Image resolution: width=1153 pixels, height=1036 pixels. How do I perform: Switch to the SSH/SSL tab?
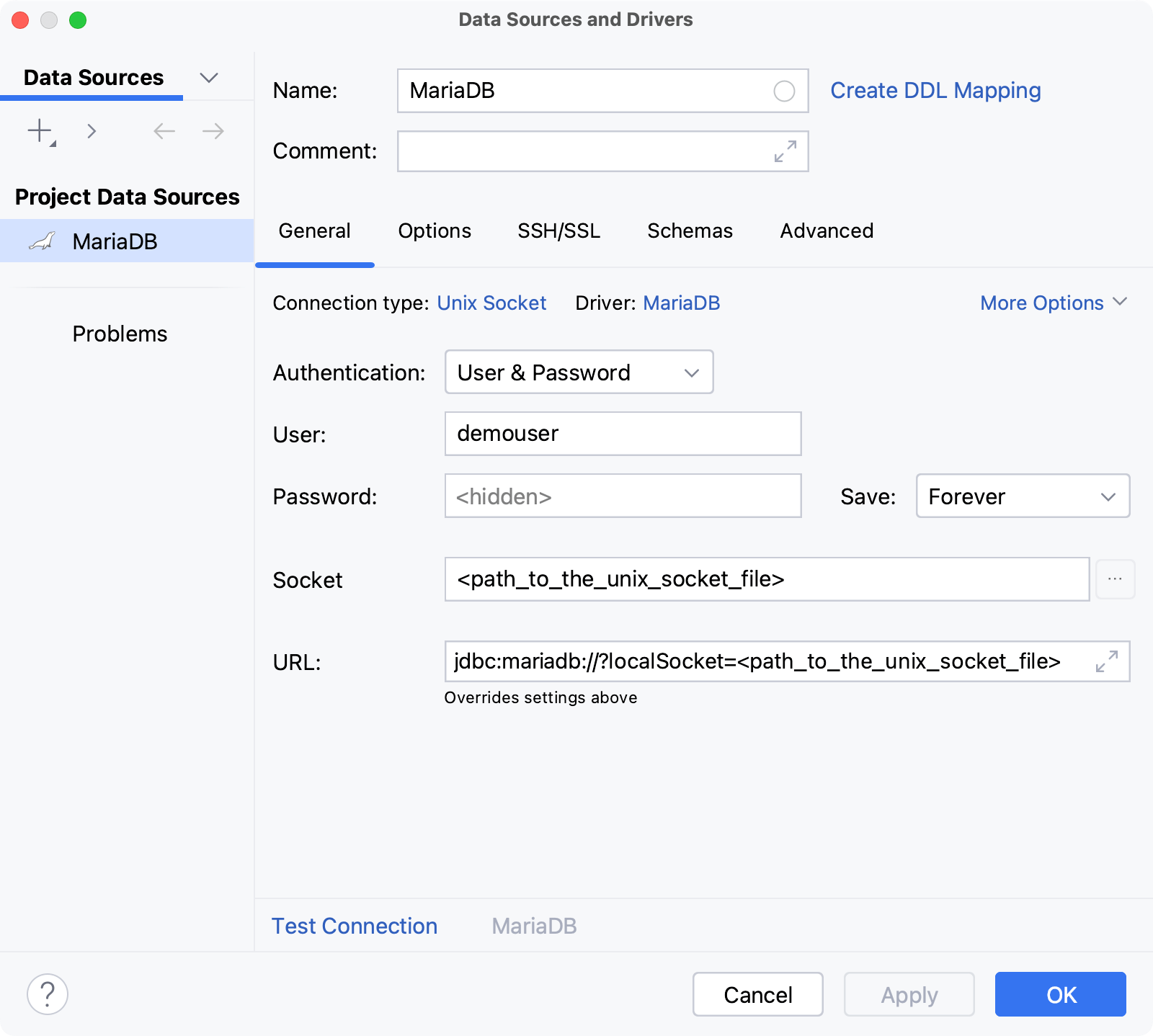click(559, 231)
